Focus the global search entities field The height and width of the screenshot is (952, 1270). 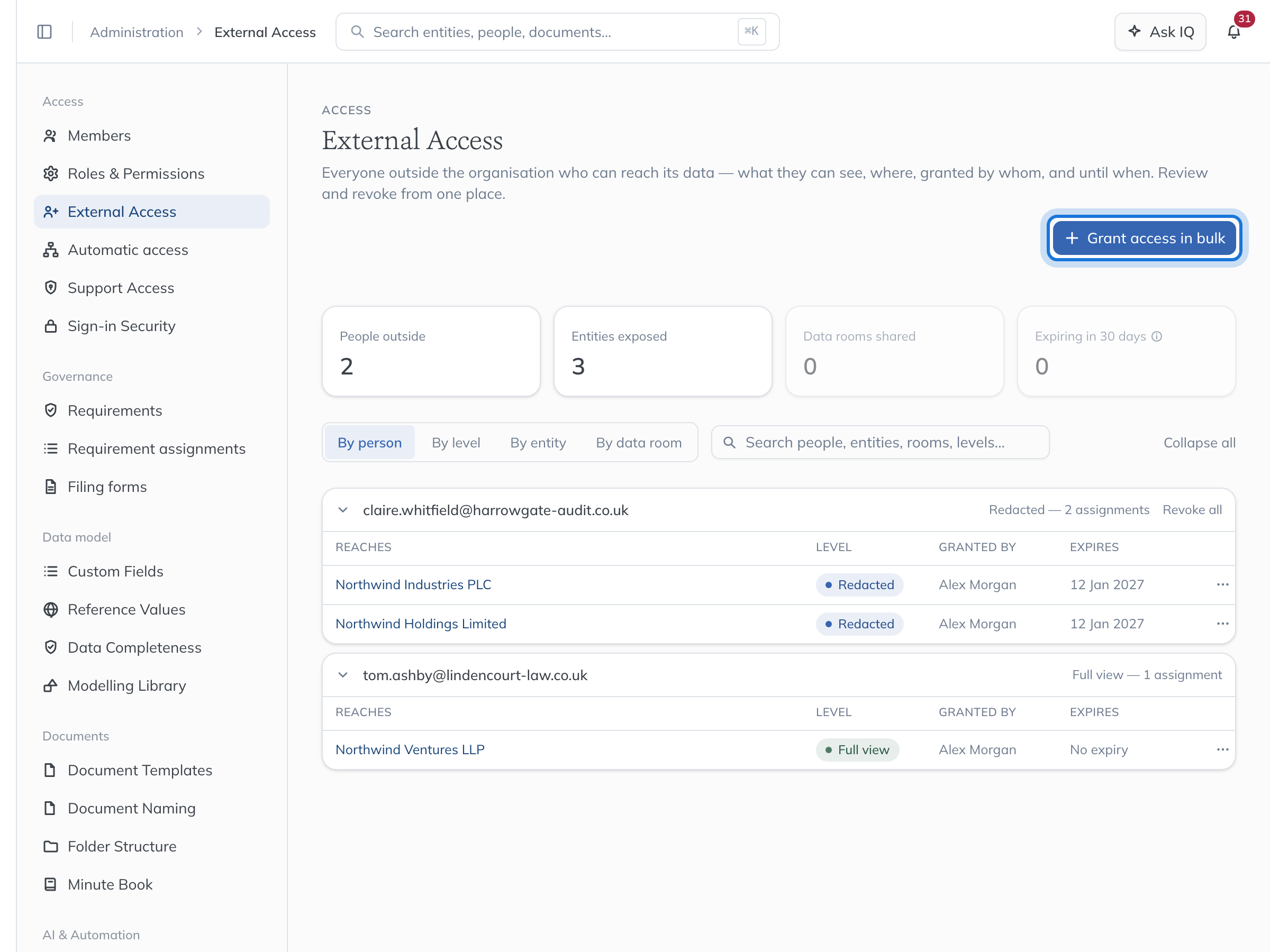(x=558, y=32)
